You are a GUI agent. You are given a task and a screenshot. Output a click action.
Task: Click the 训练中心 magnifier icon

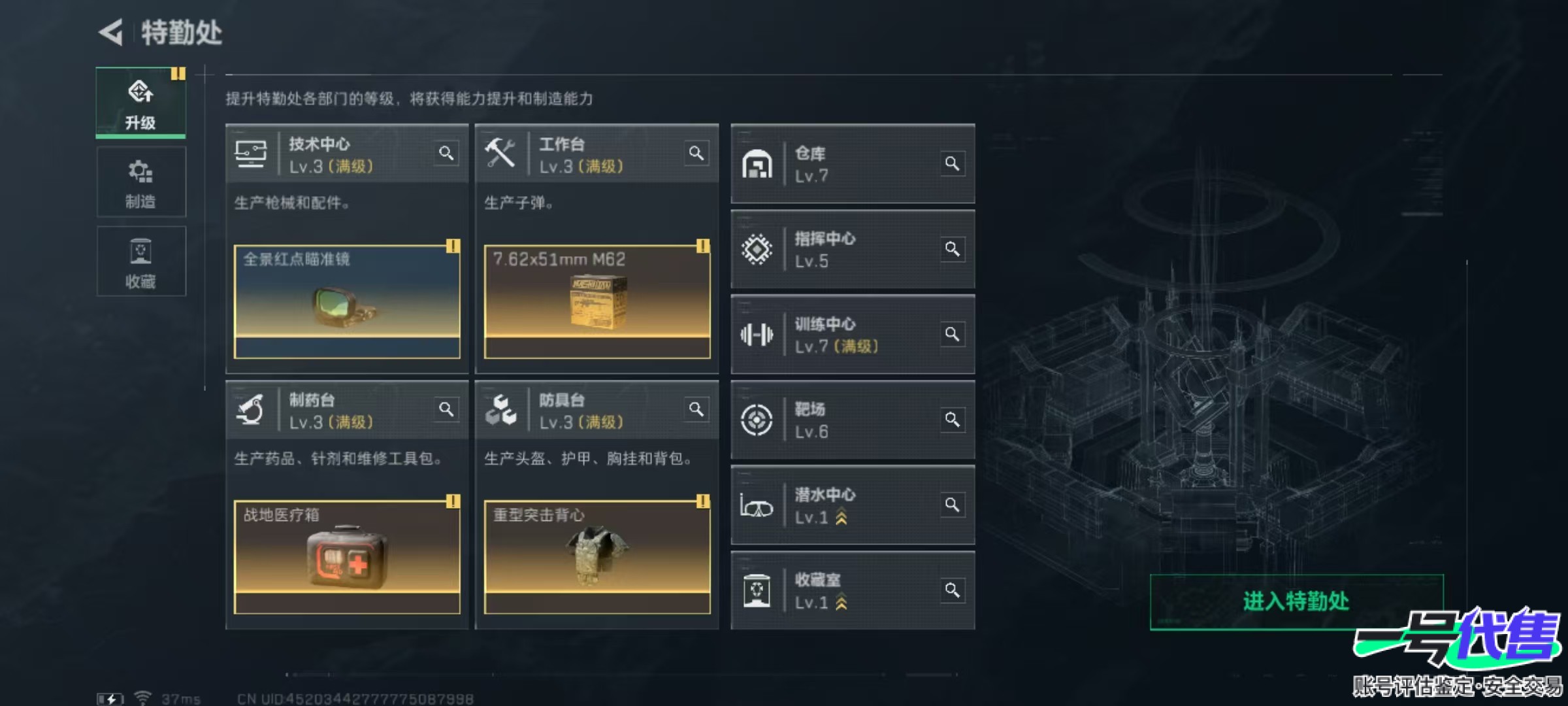pos(952,334)
